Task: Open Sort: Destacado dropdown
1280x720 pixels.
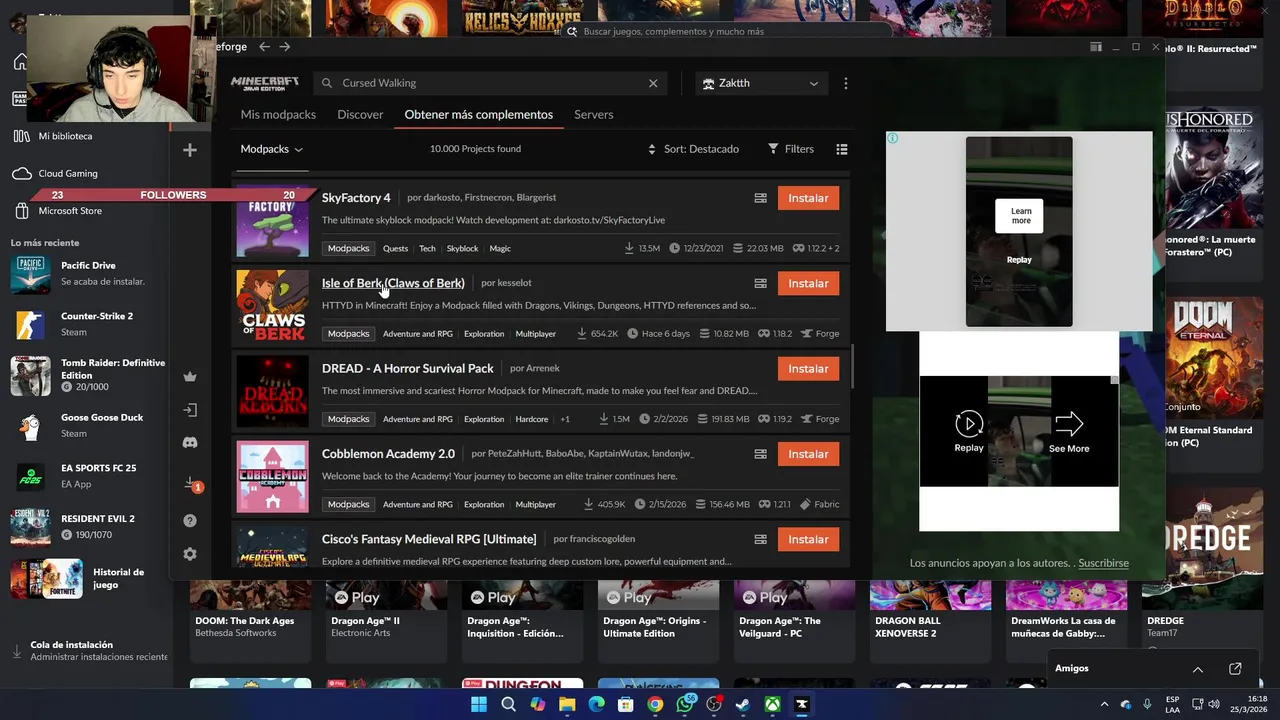Action: [x=693, y=149]
